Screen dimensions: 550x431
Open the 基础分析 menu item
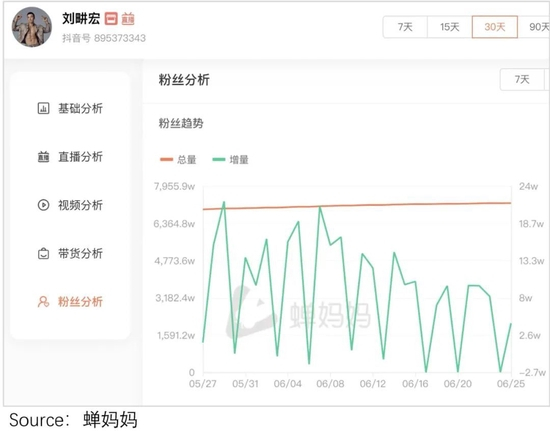pyautogui.click(x=70, y=108)
